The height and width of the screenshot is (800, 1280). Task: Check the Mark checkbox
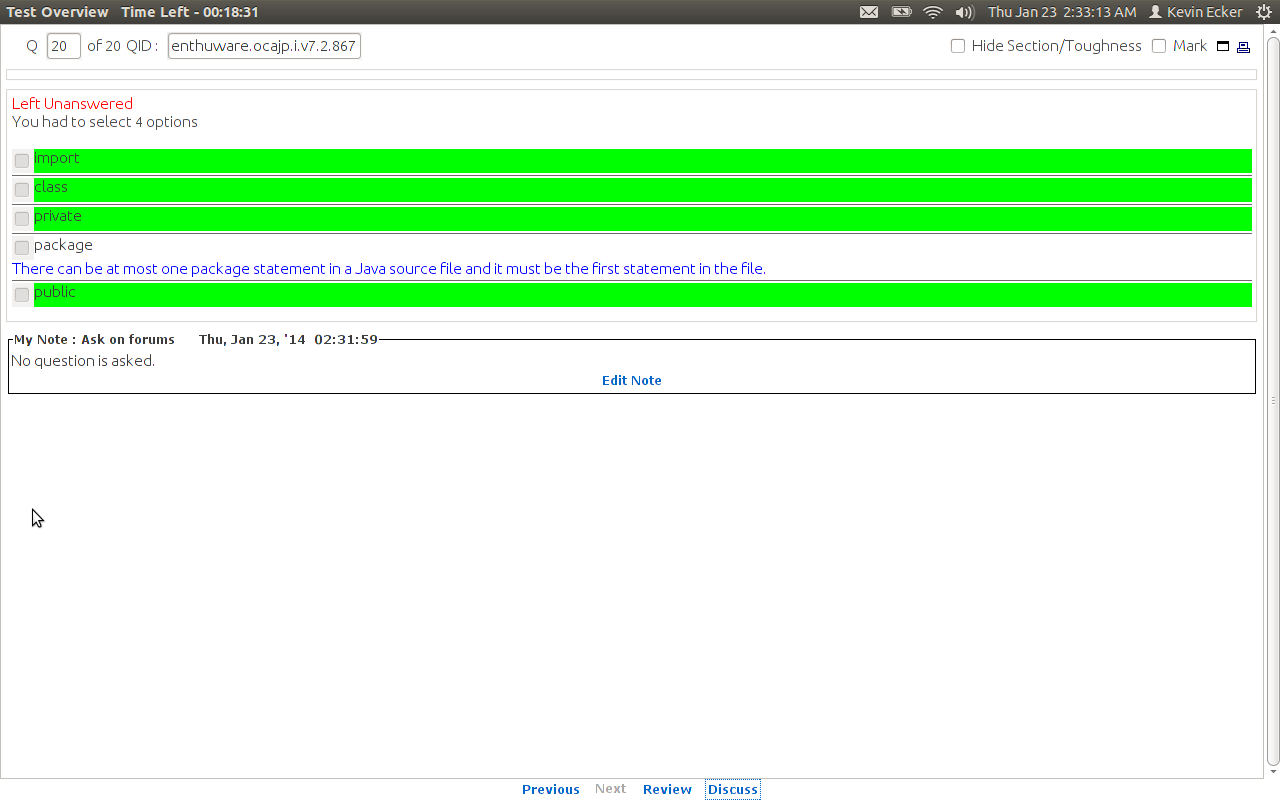1158,46
